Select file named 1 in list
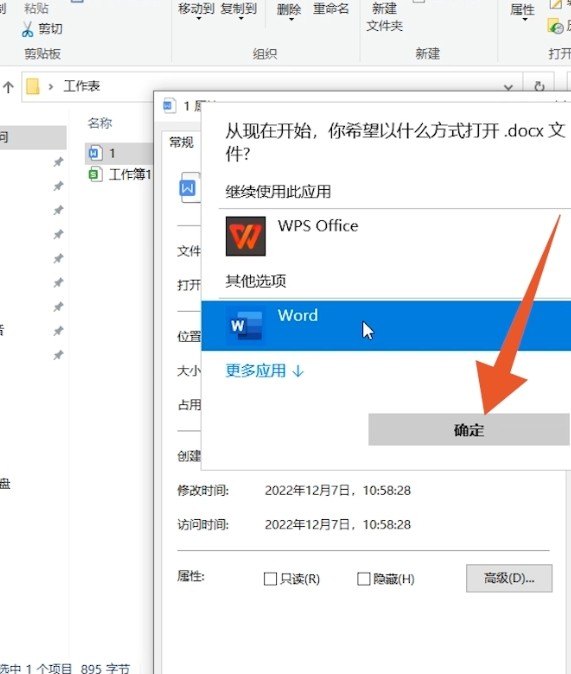The image size is (571, 674). (119, 153)
